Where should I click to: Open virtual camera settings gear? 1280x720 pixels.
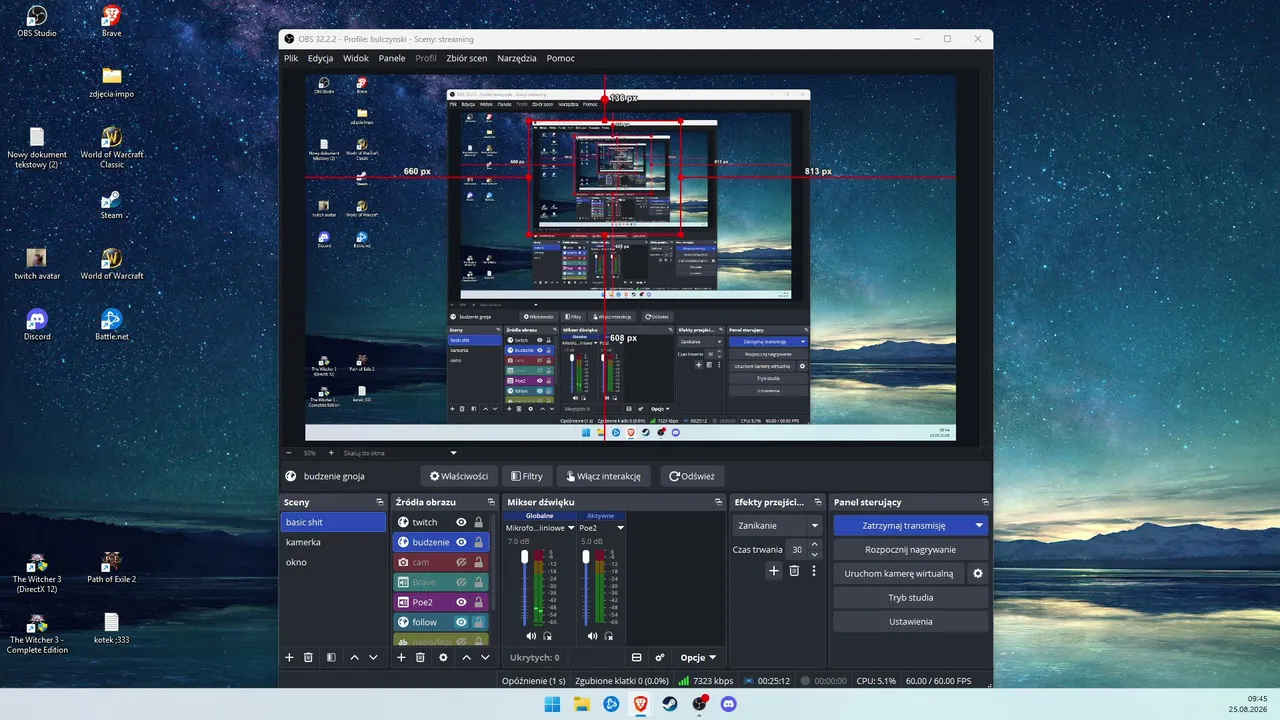(x=978, y=574)
